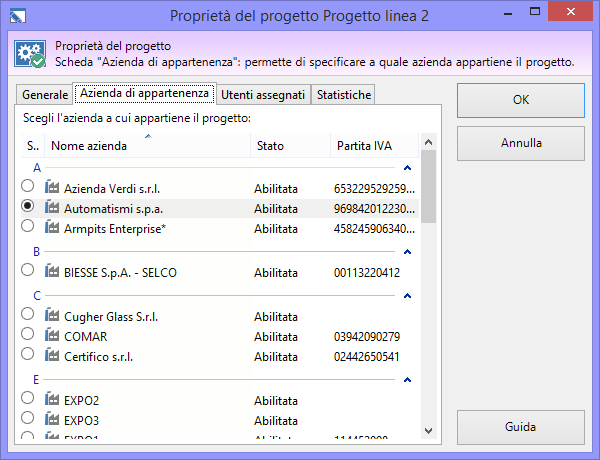Open help with the Guida button
The image size is (600, 460).
521,427
